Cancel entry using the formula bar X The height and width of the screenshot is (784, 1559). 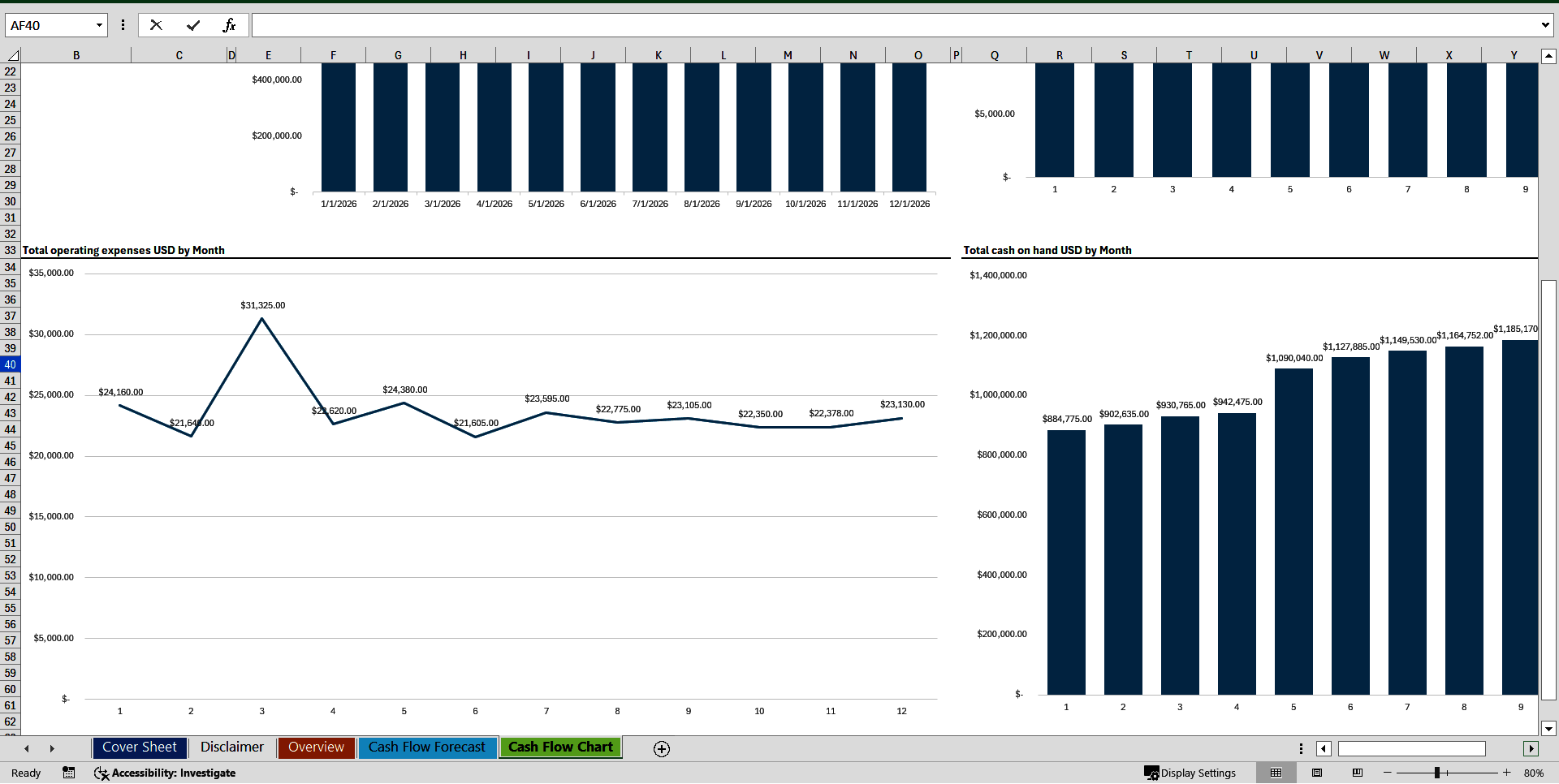click(x=156, y=24)
